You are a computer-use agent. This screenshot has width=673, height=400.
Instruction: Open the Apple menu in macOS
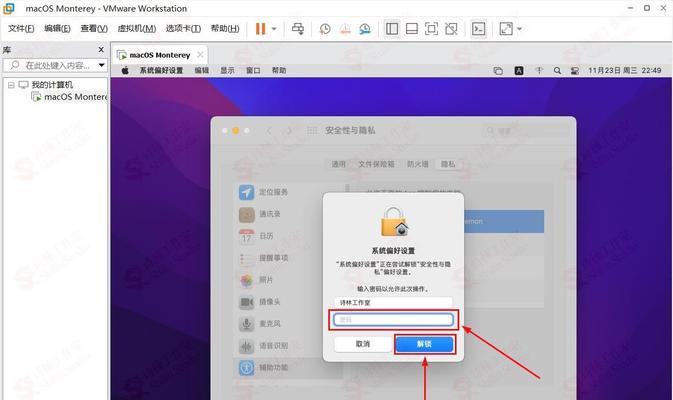pos(125,70)
